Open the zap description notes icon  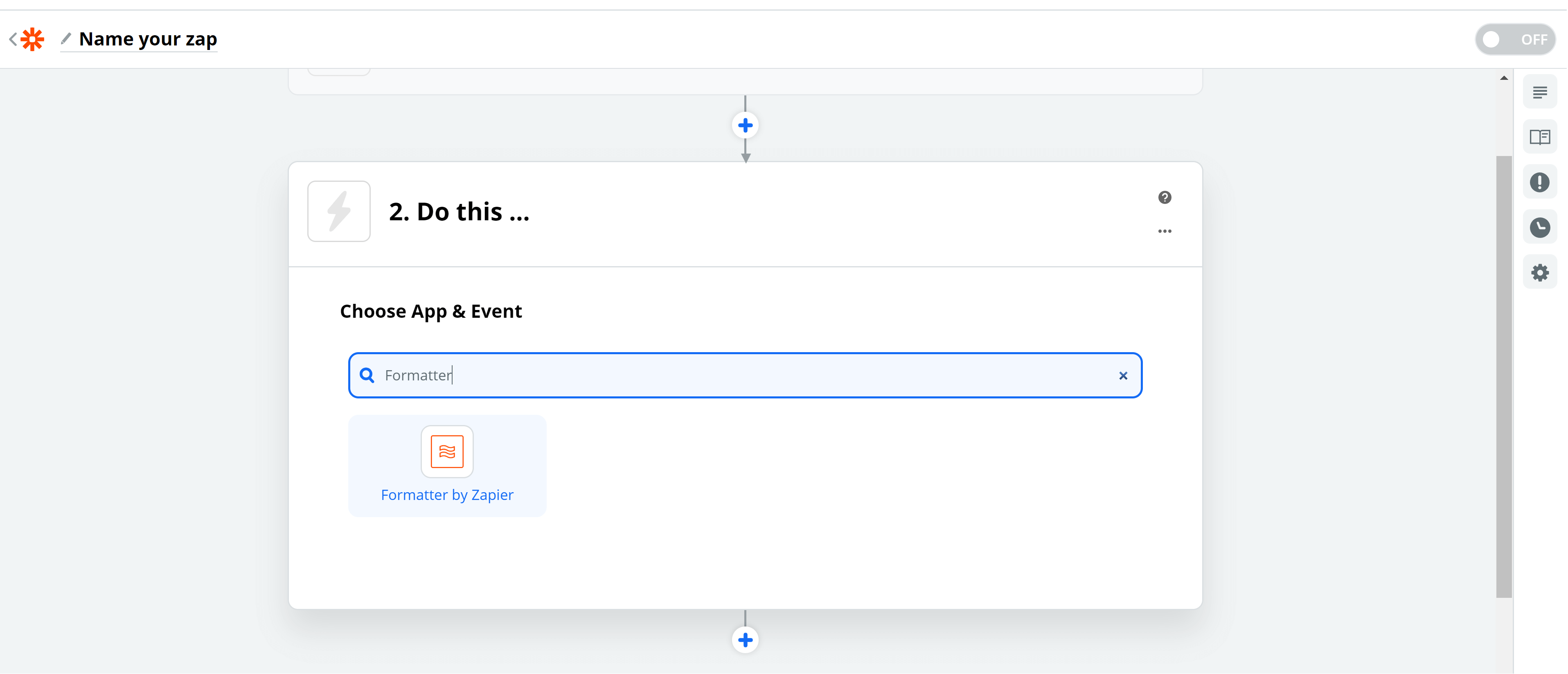point(1539,92)
